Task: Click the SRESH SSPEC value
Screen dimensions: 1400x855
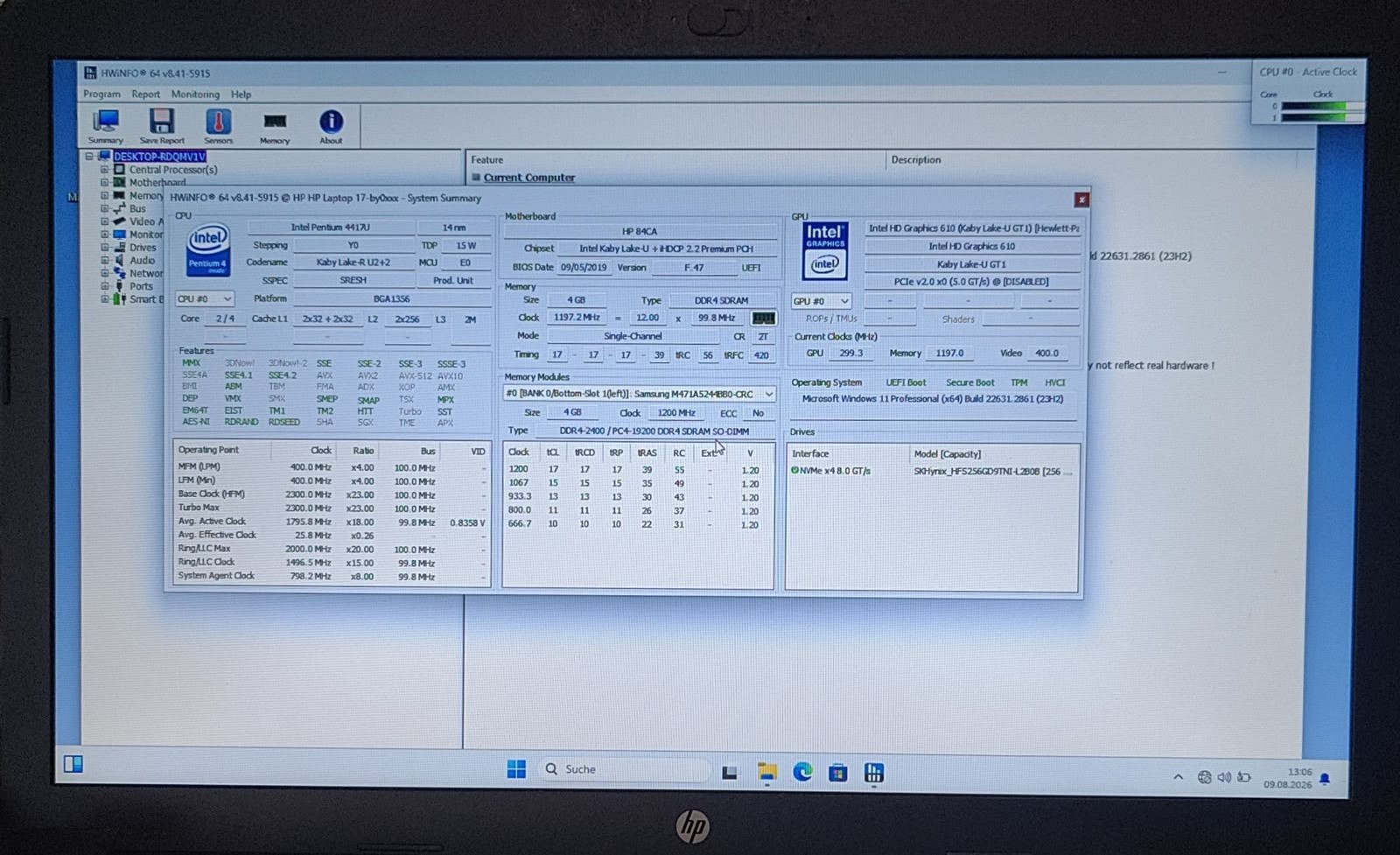Action: [353, 281]
